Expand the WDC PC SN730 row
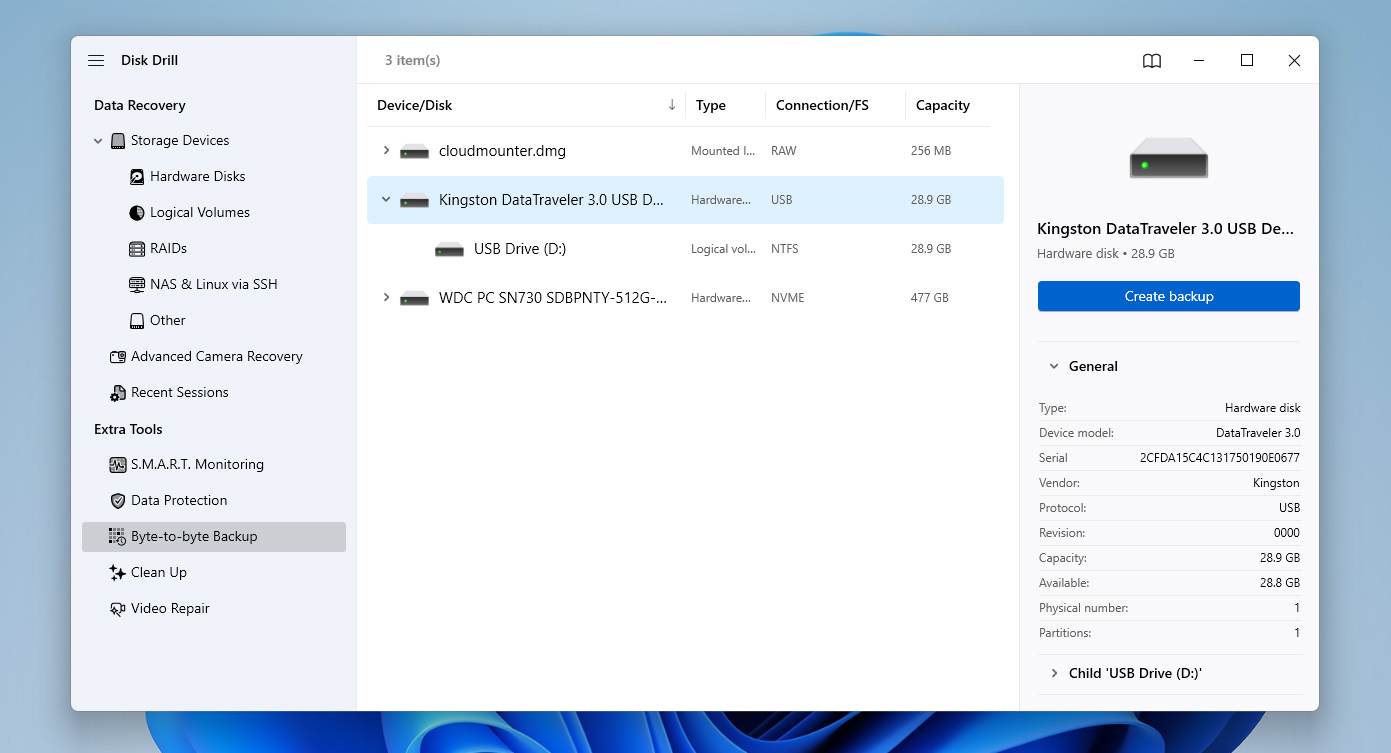This screenshot has height=753, width=1391. [x=386, y=298]
